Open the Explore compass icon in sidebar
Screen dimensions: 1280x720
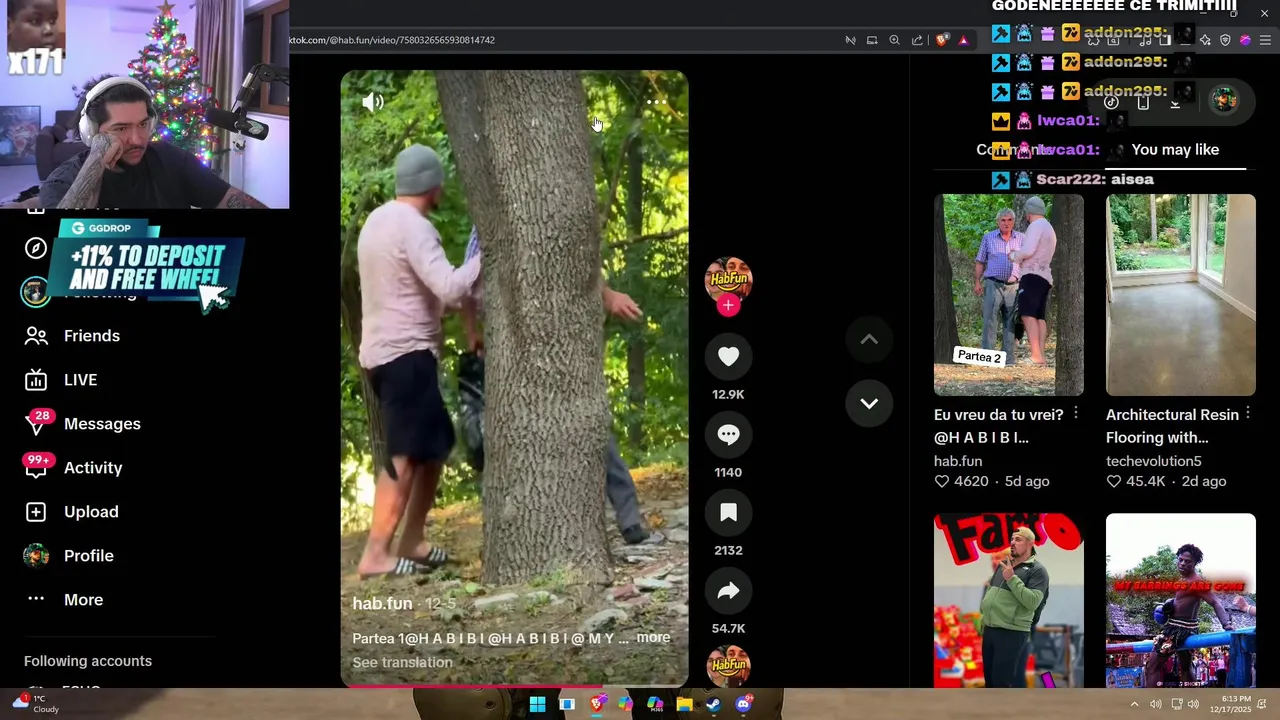pyautogui.click(x=36, y=248)
